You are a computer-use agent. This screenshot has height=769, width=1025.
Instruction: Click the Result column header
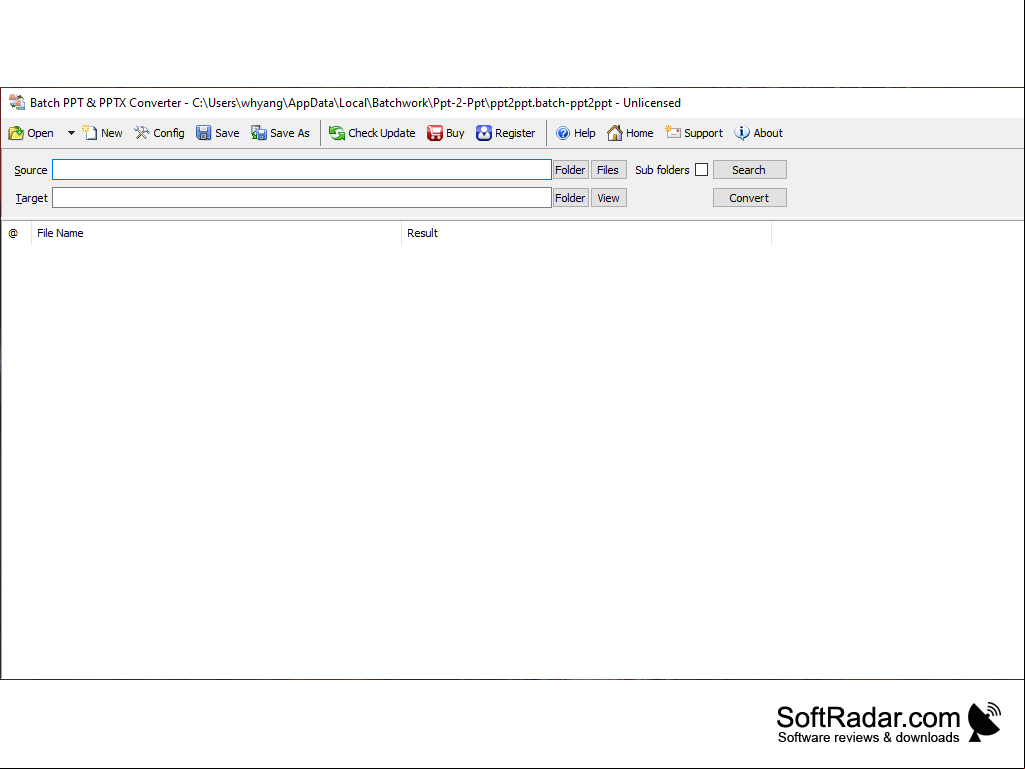click(586, 233)
